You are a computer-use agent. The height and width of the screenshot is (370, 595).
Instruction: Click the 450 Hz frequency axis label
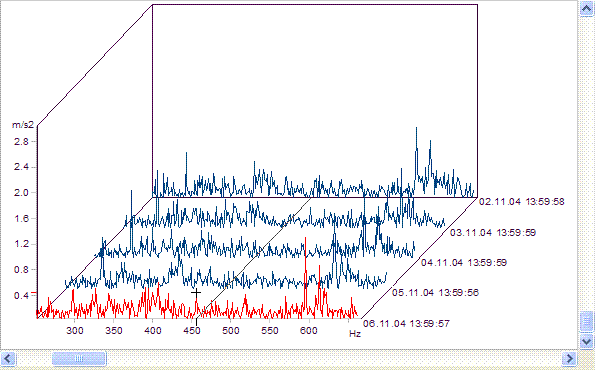click(192, 331)
